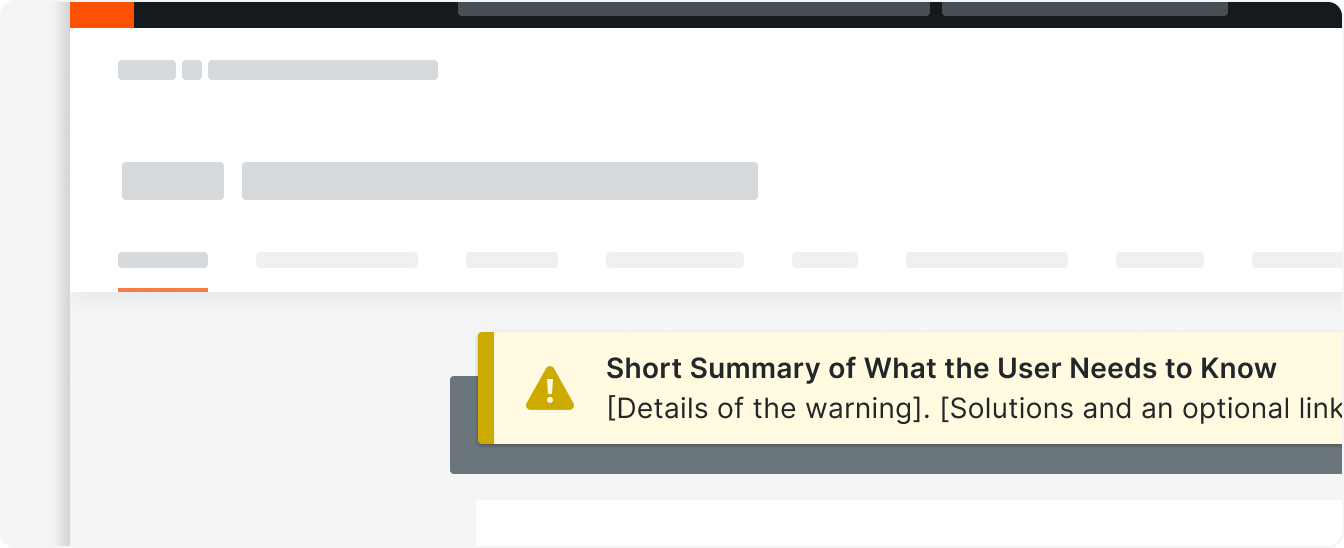
Task: Click the small gray badge beside page title
Action: coord(173,181)
